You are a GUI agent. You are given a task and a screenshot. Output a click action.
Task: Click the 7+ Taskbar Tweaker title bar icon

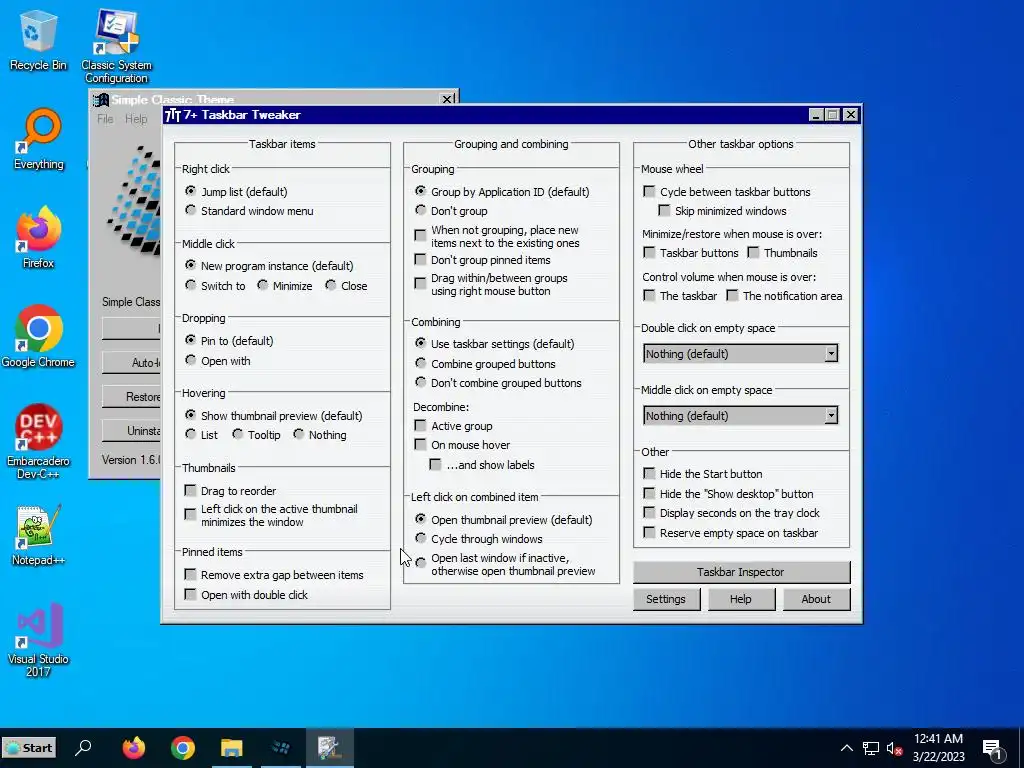coord(172,115)
